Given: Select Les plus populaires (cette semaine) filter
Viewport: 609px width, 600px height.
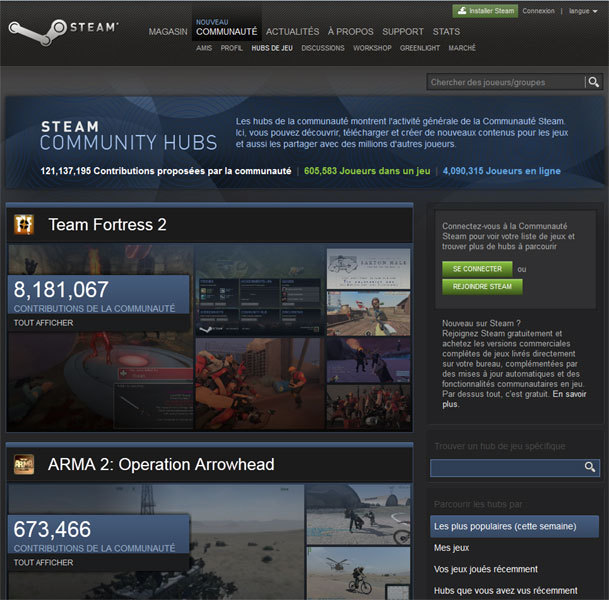Looking at the screenshot, I should coord(514,526).
